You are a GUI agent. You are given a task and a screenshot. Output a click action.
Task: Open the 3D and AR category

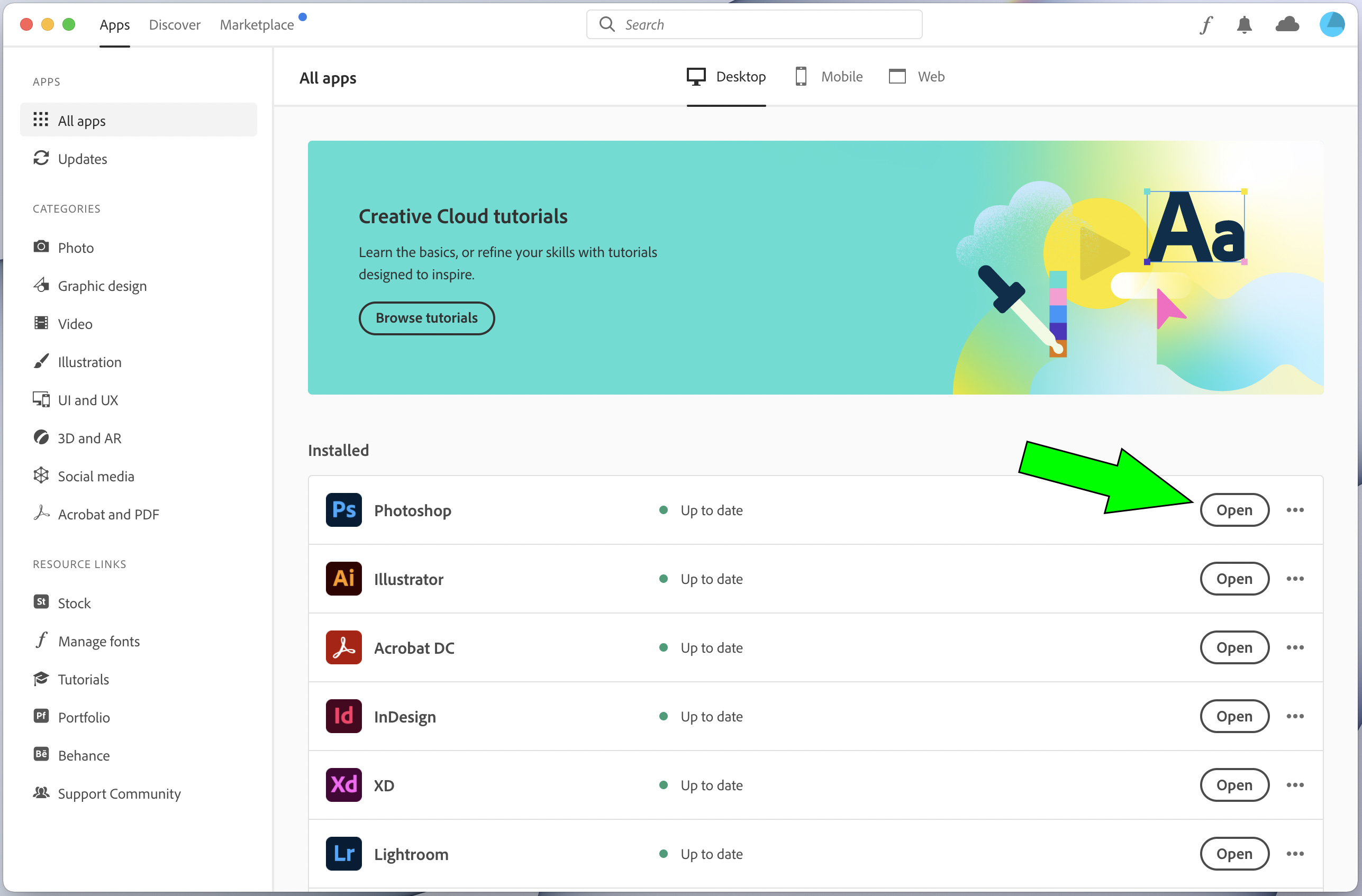77,438
